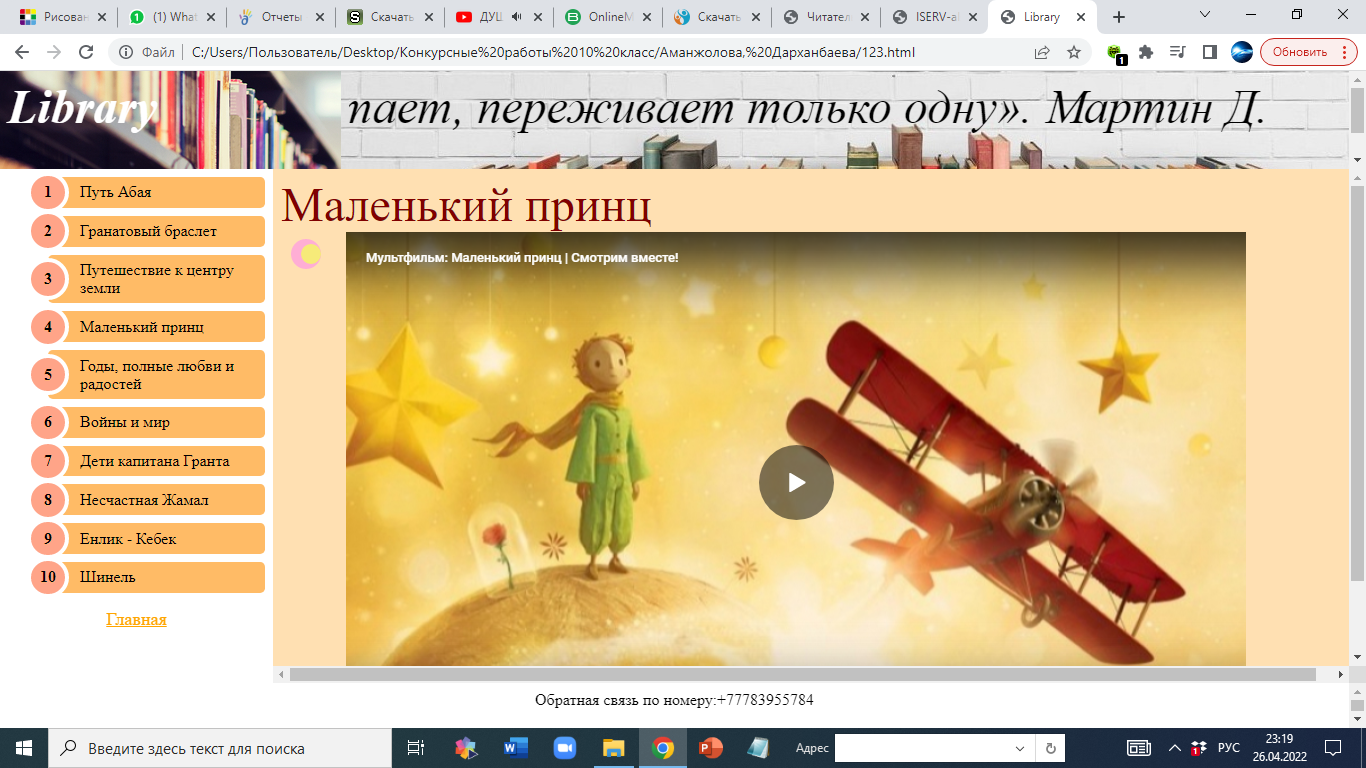The image size is (1366, 768).
Task: Switch the РУС input language
Action: point(1229,748)
